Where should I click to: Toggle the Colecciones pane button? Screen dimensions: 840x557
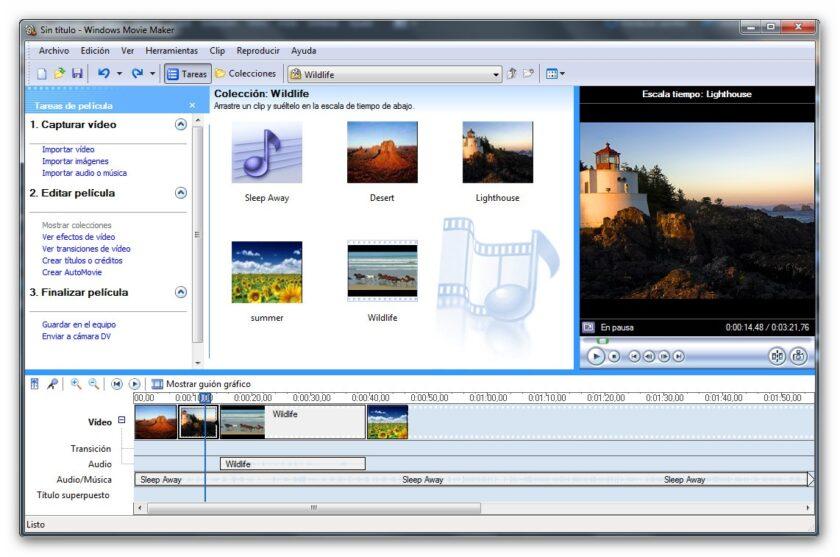(x=245, y=73)
